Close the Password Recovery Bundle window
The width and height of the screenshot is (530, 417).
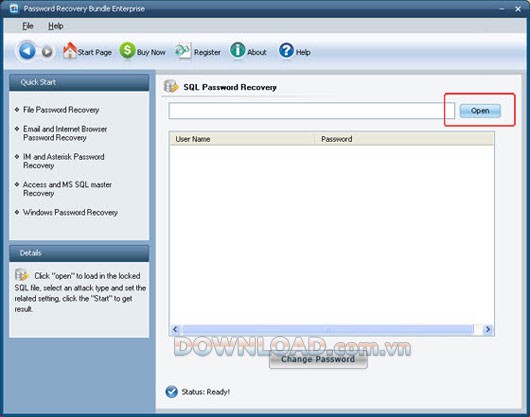click(518, 9)
